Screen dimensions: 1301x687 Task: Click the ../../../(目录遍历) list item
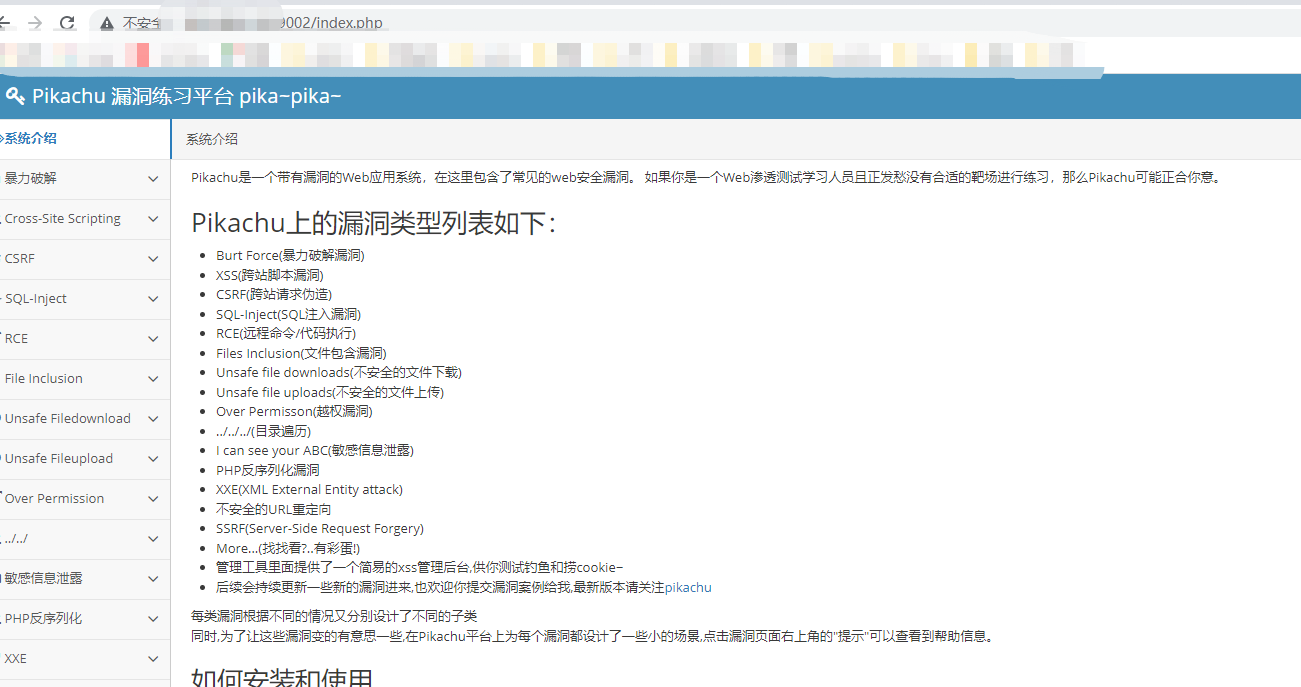tap(264, 431)
